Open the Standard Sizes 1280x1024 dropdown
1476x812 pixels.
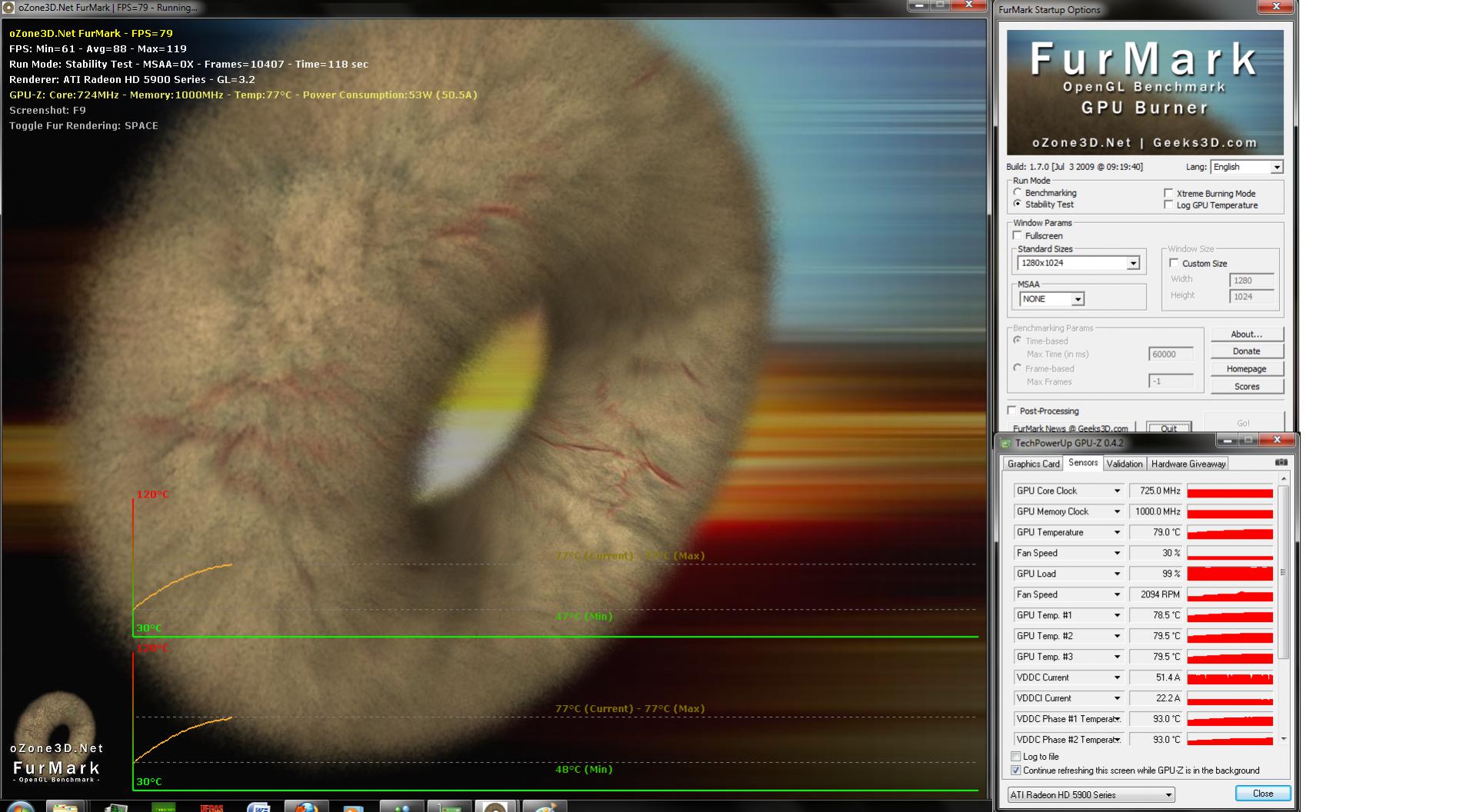point(1078,263)
